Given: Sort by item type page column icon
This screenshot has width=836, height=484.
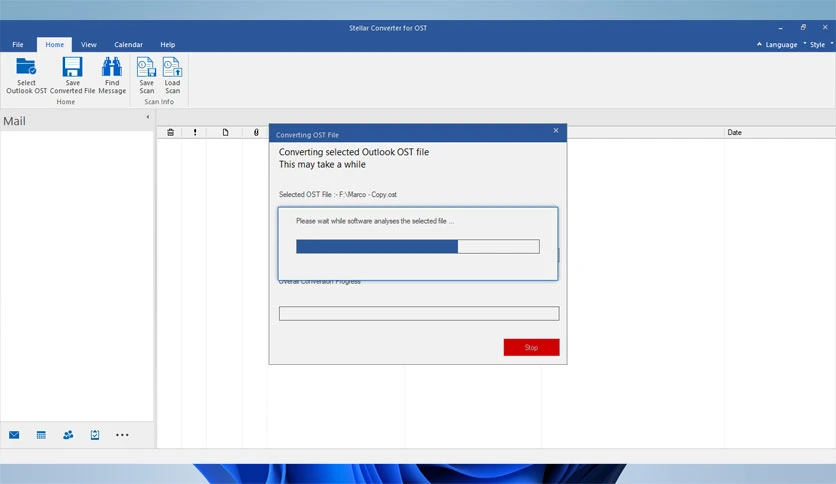Looking at the screenshot, I should pyautogui.click(x=226, y=132).
